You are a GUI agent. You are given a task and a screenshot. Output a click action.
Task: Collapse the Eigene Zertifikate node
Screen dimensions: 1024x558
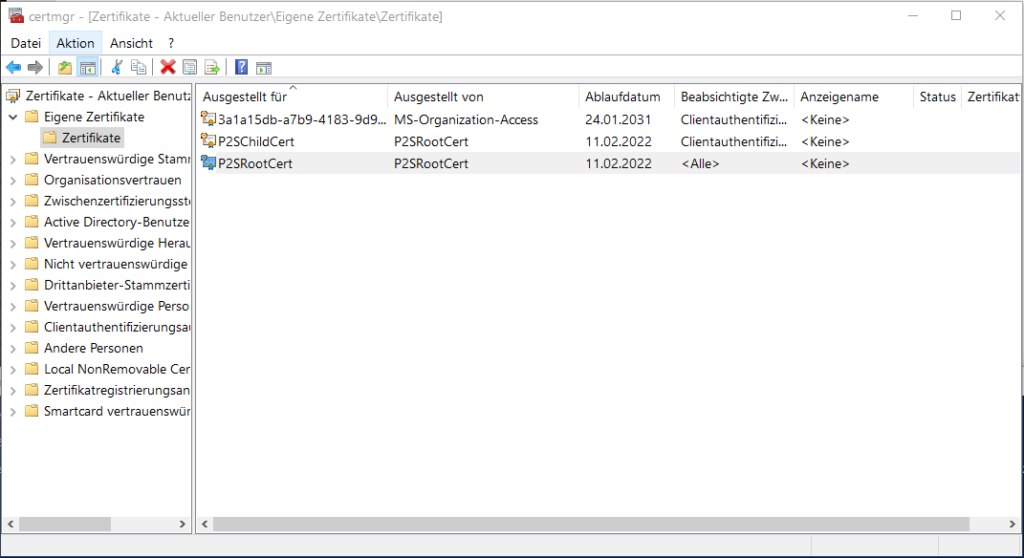pos(13,117)
